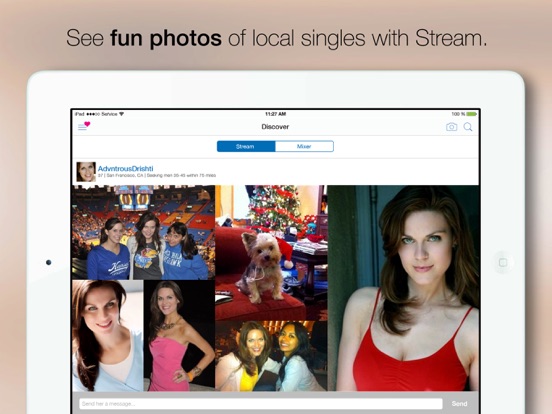Viewport: 552px width, 414px height.
Task: Tap the 11:27 AM clock in status bar
Action: click(x=275, y=114)
